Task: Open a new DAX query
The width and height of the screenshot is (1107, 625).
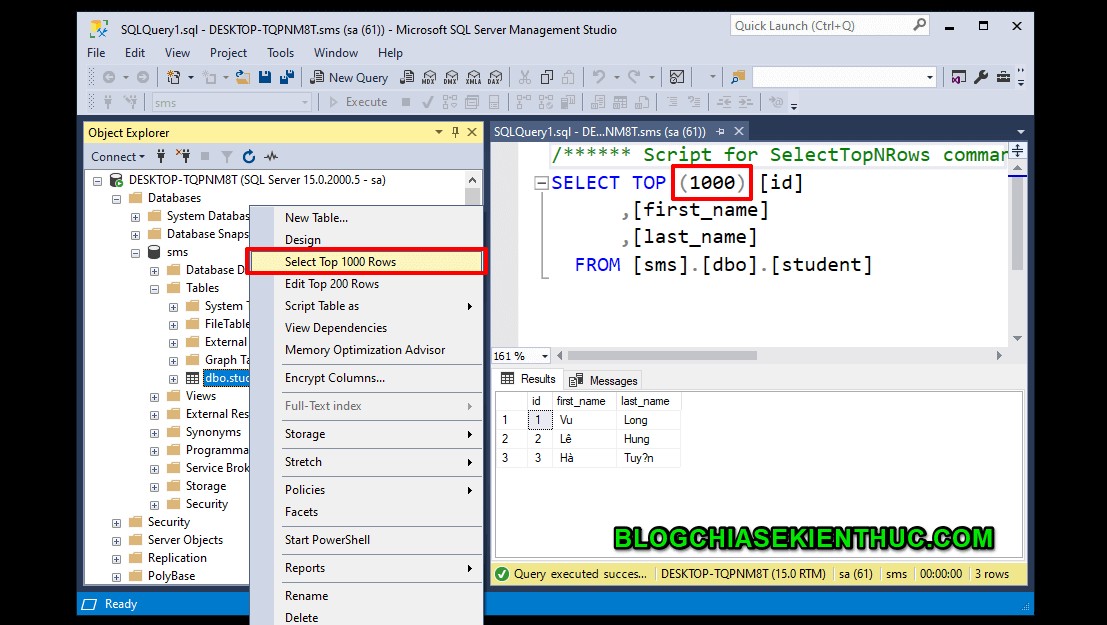Action: click(x=496, y=77)
